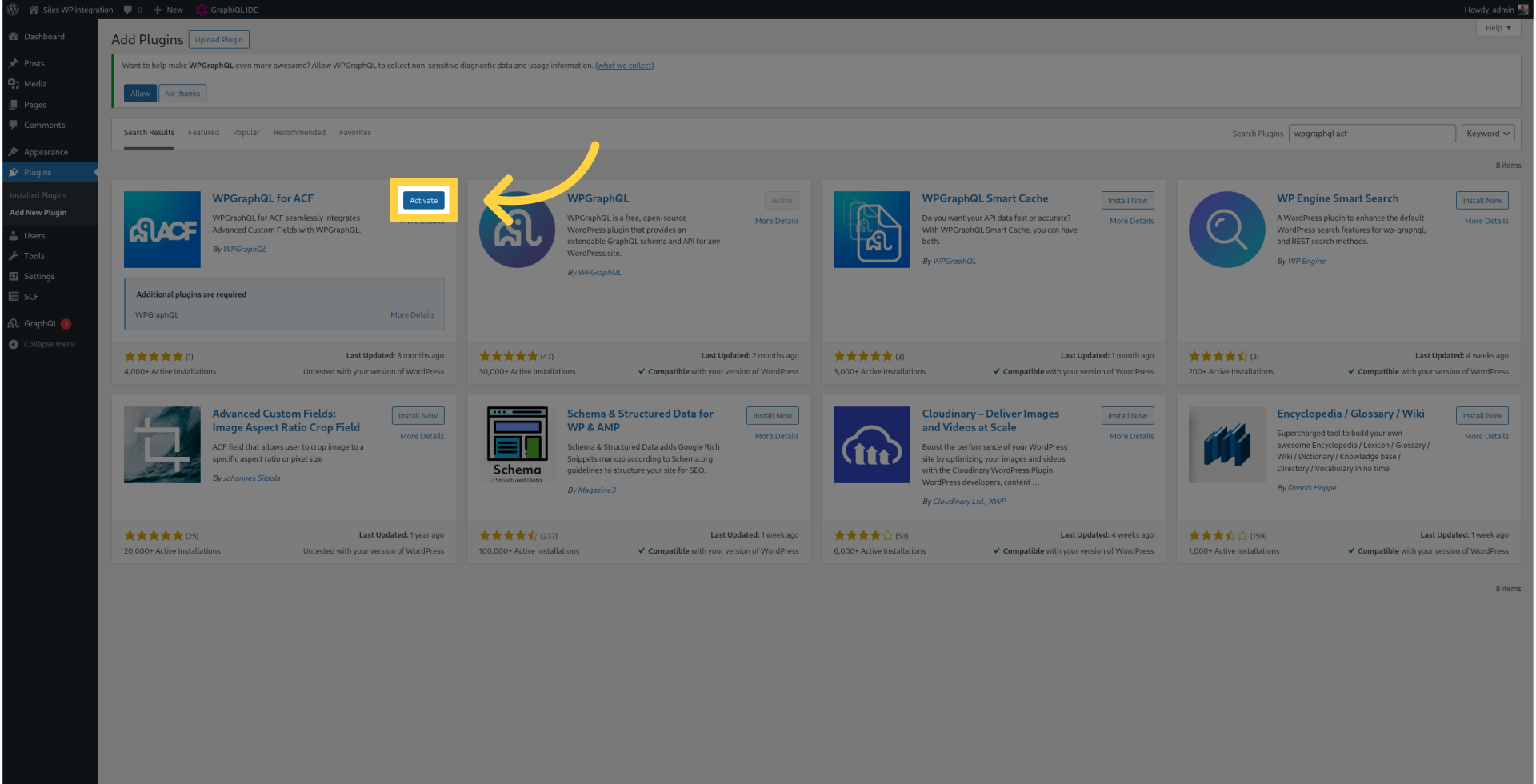This screenshot has height=784, width=1536.
Task: Open More Details for WPGraphQL Smart Cache
Action: (x=1132, y=222)
